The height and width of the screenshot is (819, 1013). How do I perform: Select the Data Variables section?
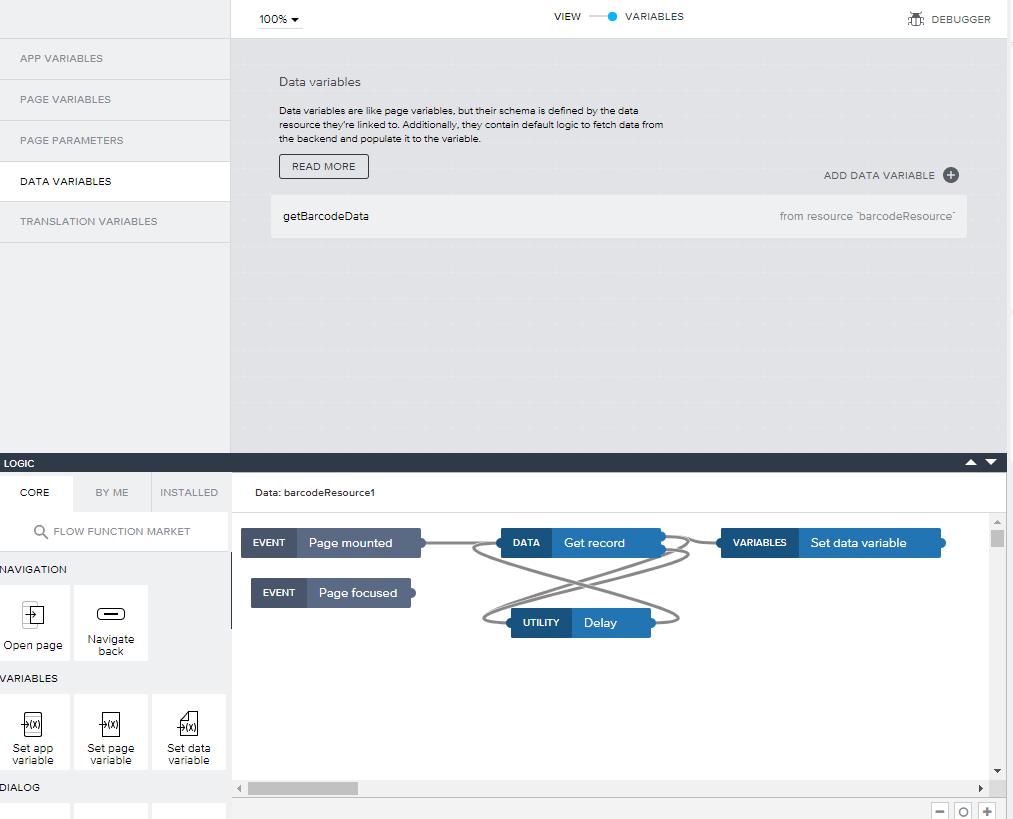click(x=115, y=181)
